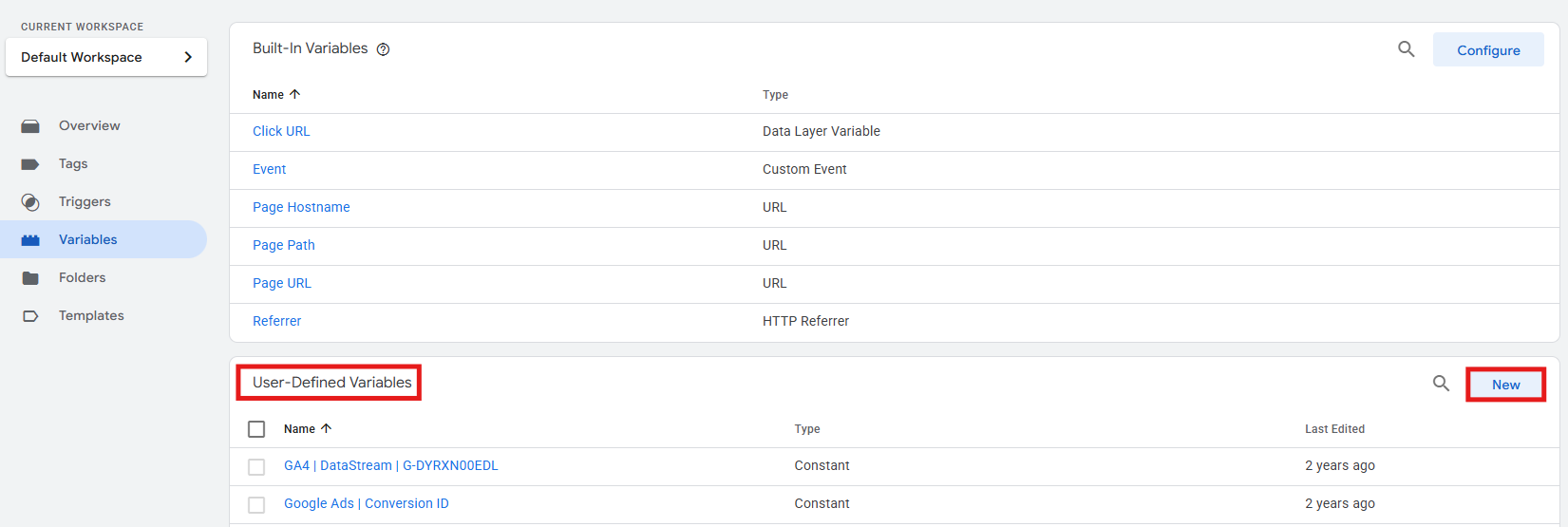
Task: Click the HTTP Referrer type cell
Action: tap(805, 321)
